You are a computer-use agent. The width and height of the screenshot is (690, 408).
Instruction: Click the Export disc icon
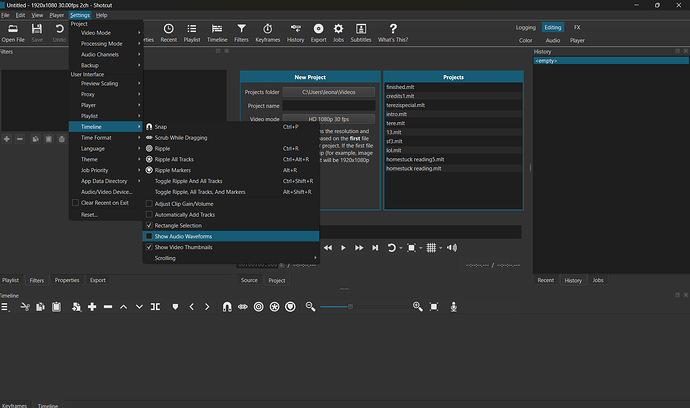click(x=318, y=33)
